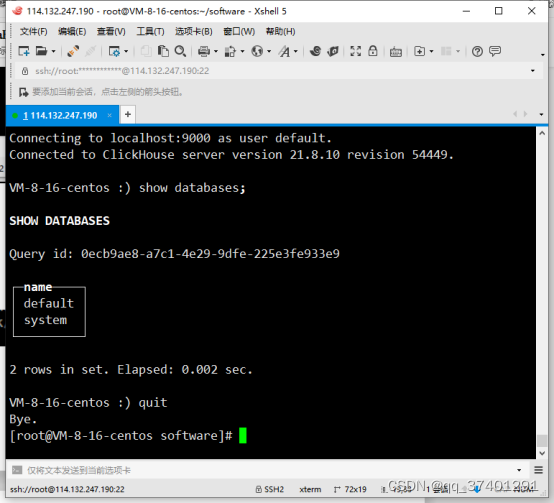Image resolution: width=554 pixels, height=503 pixels.
Task: Open the 查看(V) menu
Action: coord(111,31)
